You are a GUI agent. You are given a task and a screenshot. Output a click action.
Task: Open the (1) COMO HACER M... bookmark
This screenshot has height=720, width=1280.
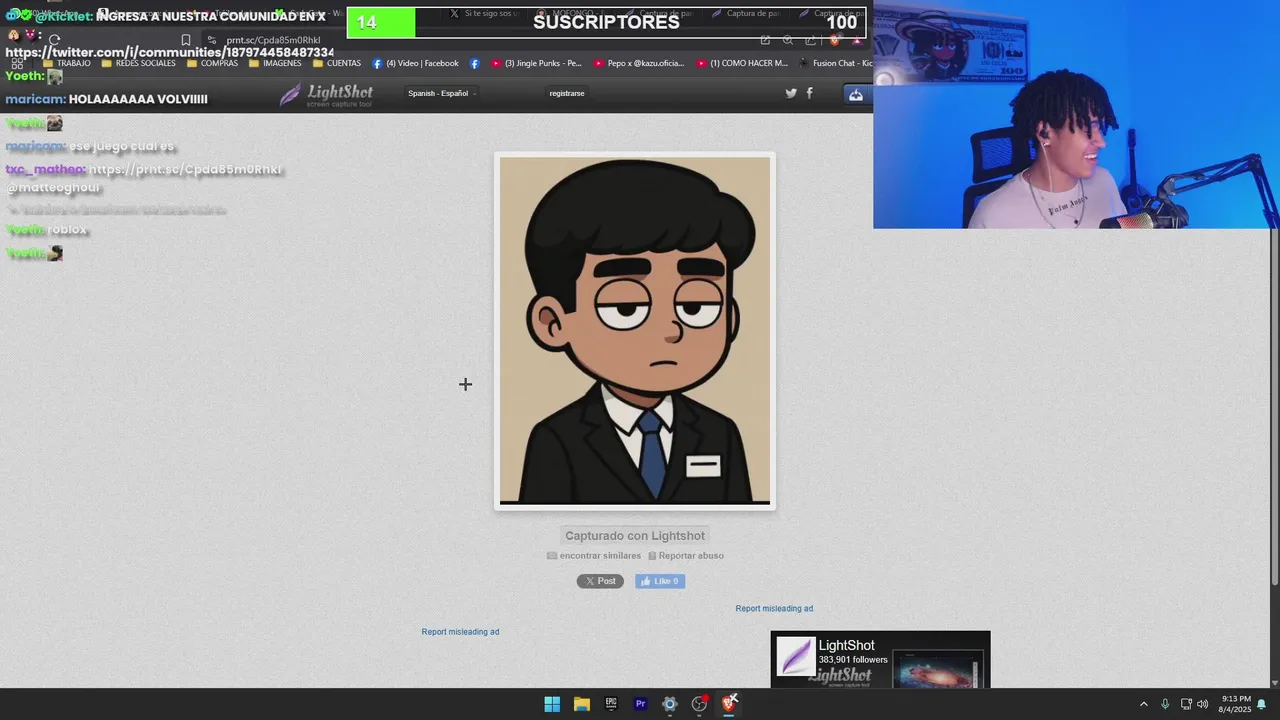coord(743,63)
